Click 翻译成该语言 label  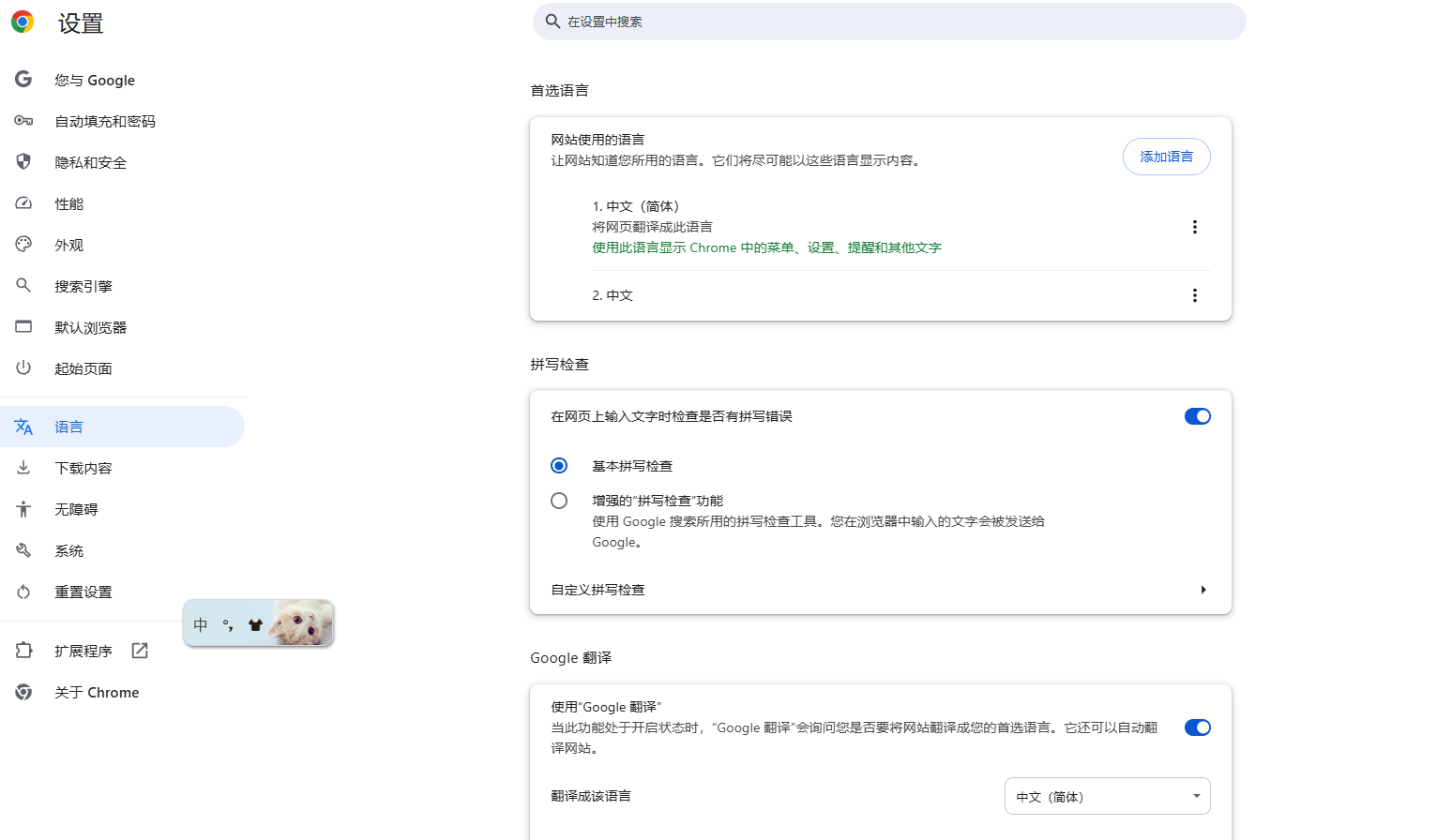click(591, 796)
